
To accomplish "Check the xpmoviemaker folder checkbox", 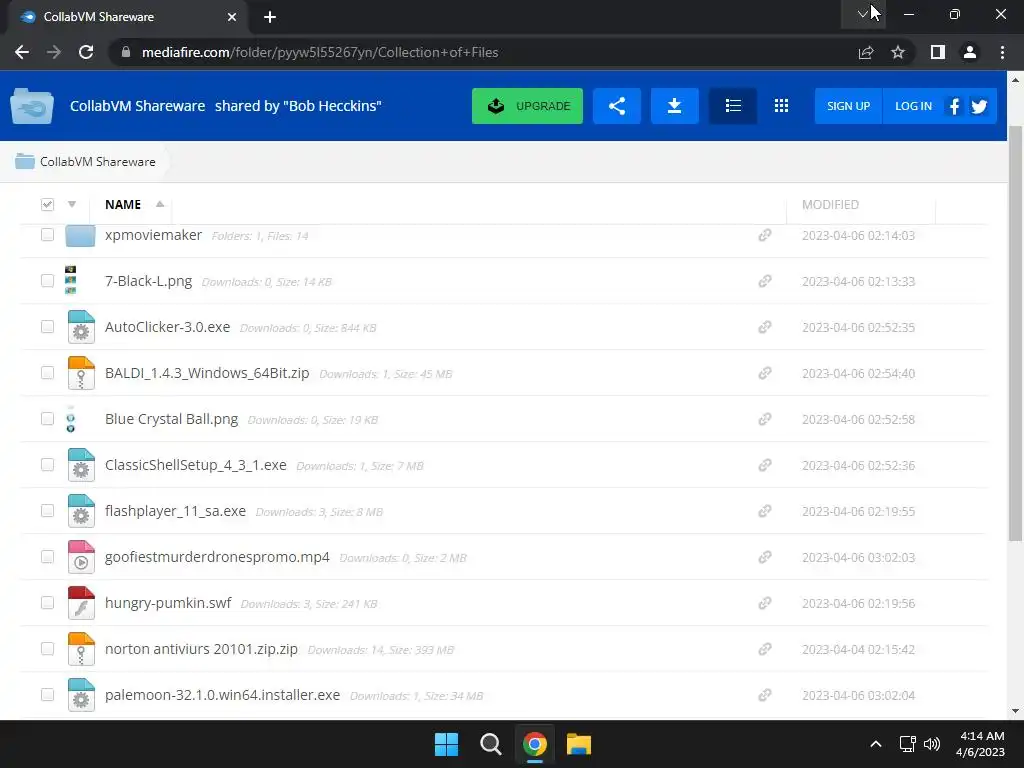I will [47, 234].
